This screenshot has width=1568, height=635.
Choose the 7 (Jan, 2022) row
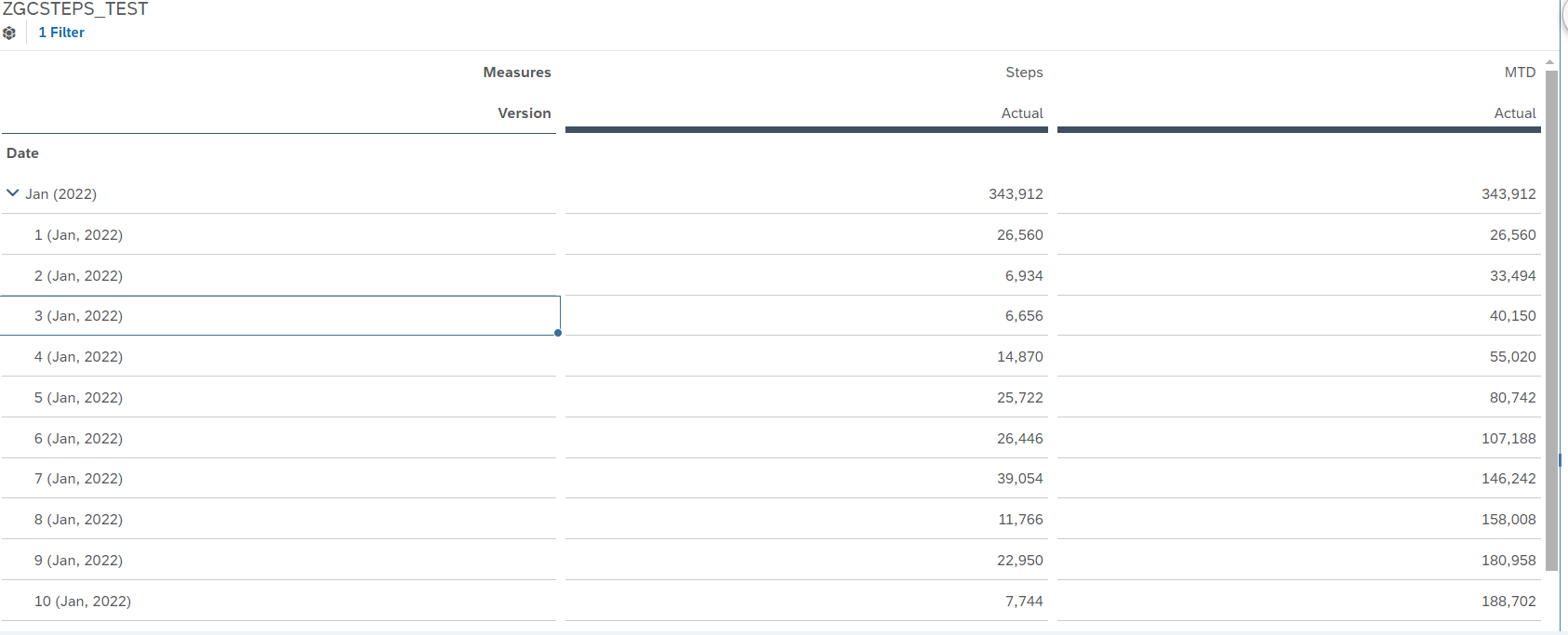78,479
